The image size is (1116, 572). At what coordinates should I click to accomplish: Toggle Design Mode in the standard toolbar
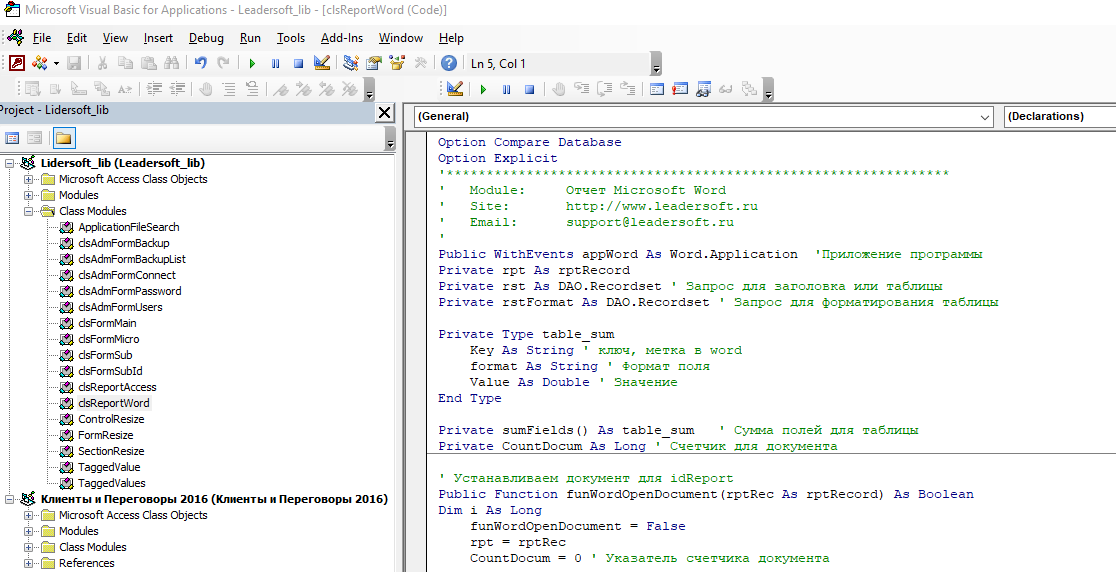322,63
